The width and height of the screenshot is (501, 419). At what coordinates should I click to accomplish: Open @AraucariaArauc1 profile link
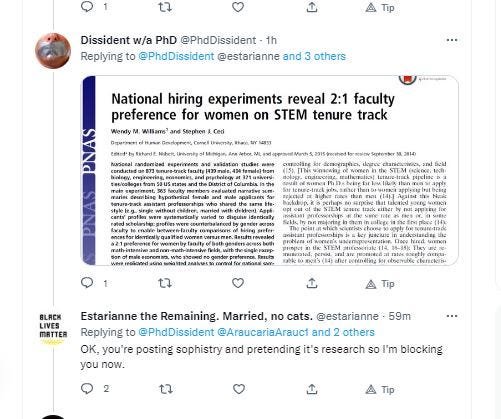[263, 332]
